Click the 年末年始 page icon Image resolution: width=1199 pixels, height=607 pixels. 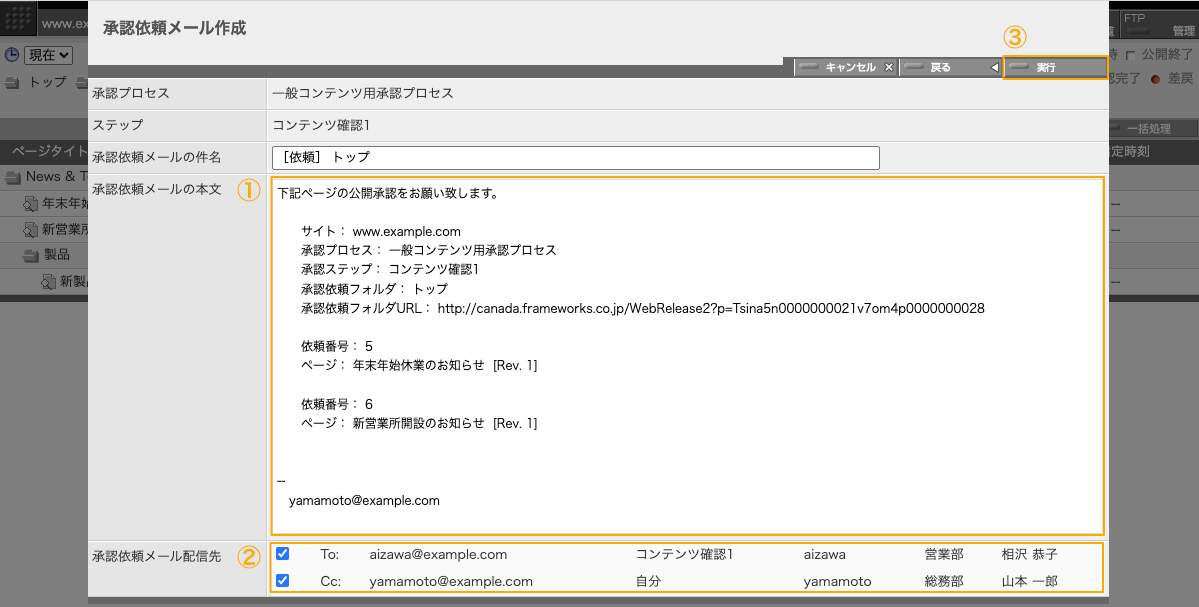tap(32, 204)
